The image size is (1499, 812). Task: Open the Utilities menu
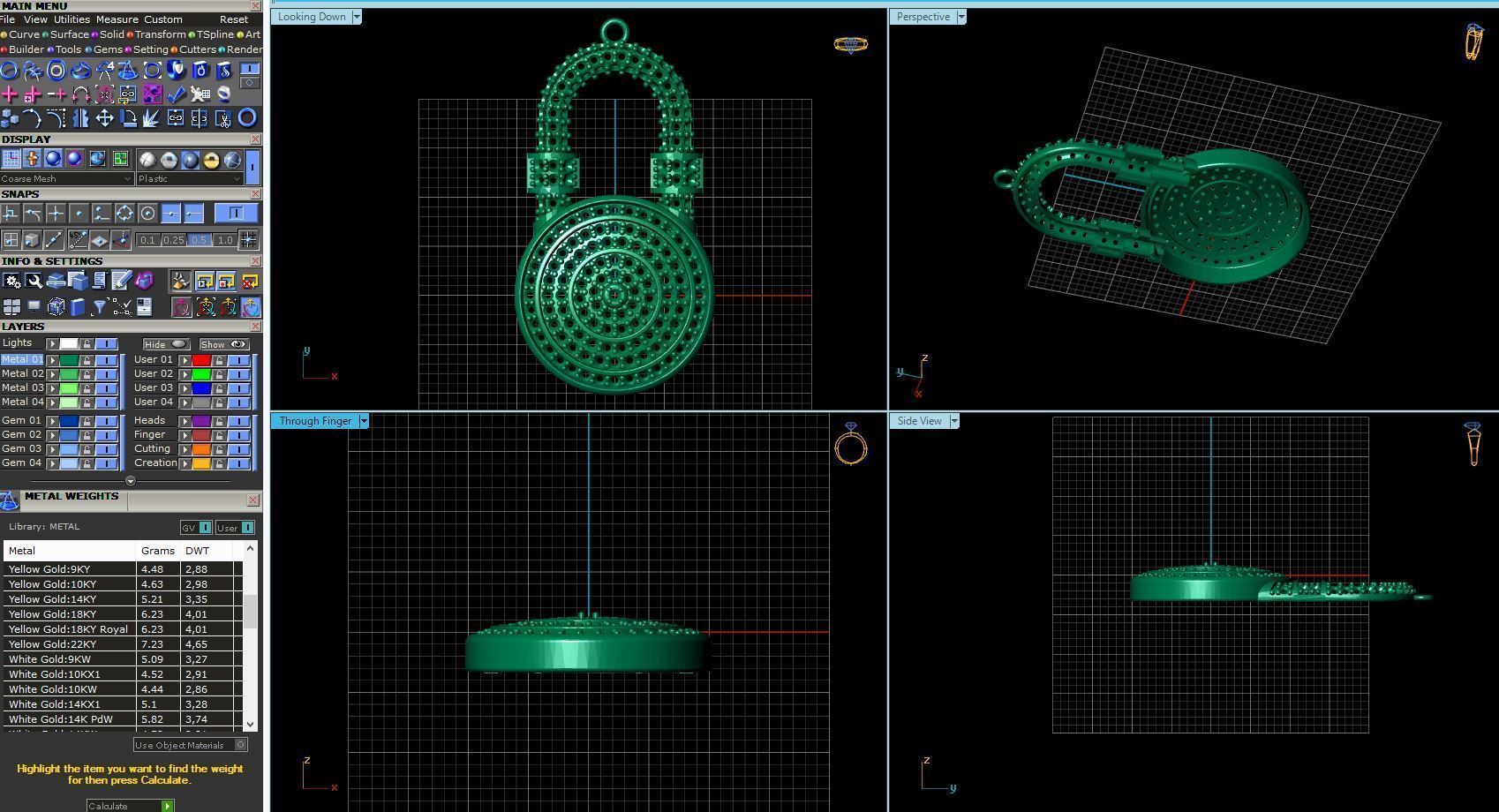coord(72,19)
